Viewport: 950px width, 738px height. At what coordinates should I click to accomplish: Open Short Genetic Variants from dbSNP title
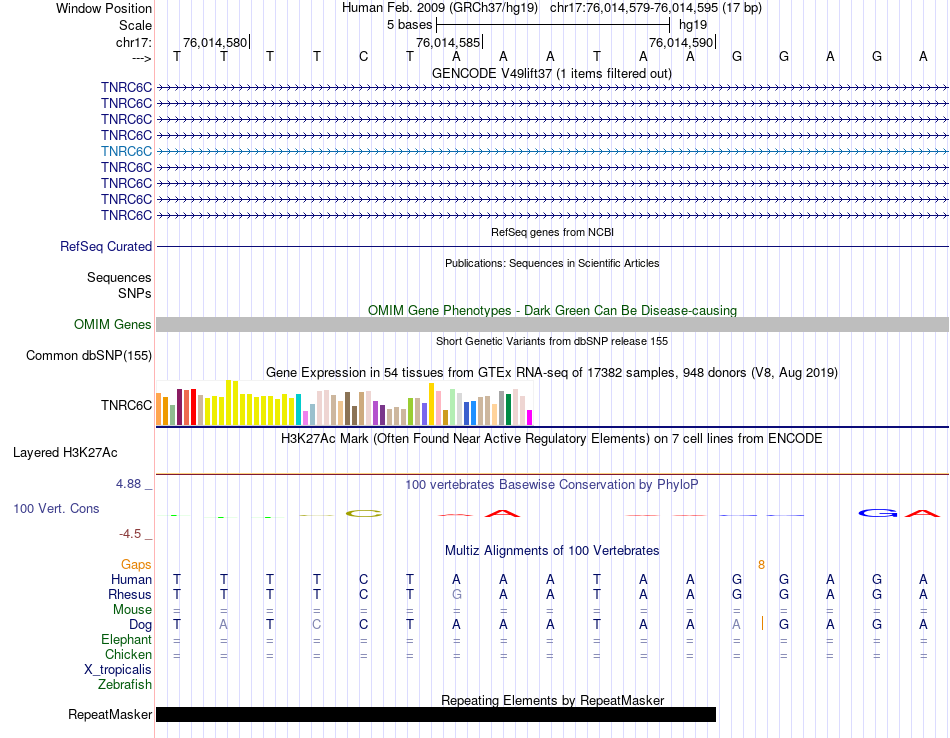(552, 341)
